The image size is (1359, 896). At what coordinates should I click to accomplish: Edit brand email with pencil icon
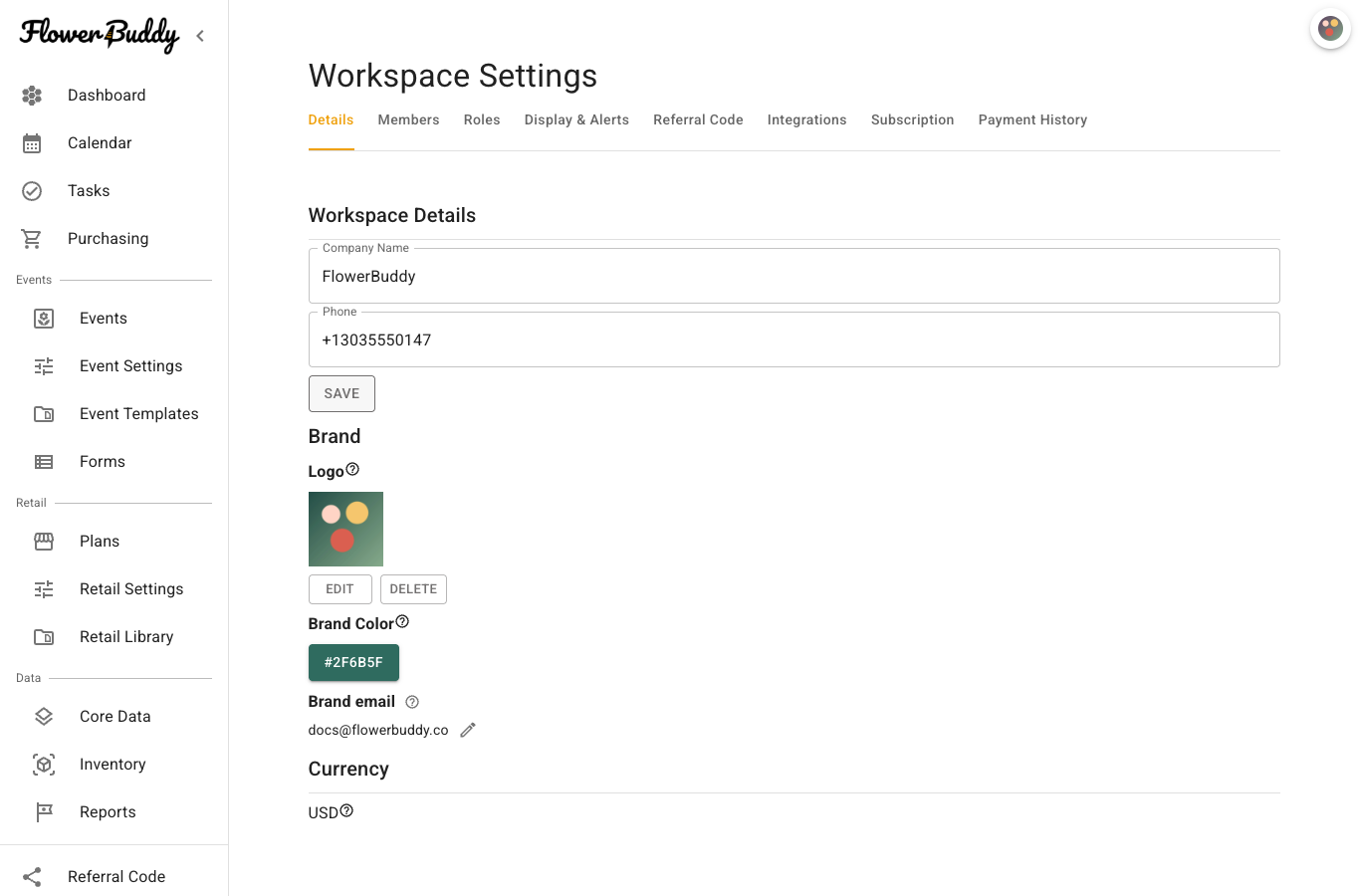pyautogui.click(x=468, y=730)
